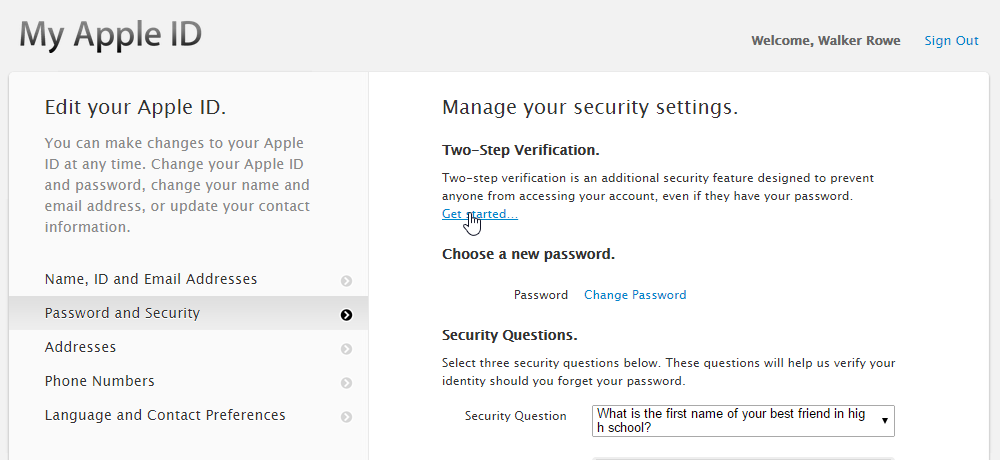Go to Addresses section
Viewport: 1000px width, 460px height.
[x=189, y=347]
